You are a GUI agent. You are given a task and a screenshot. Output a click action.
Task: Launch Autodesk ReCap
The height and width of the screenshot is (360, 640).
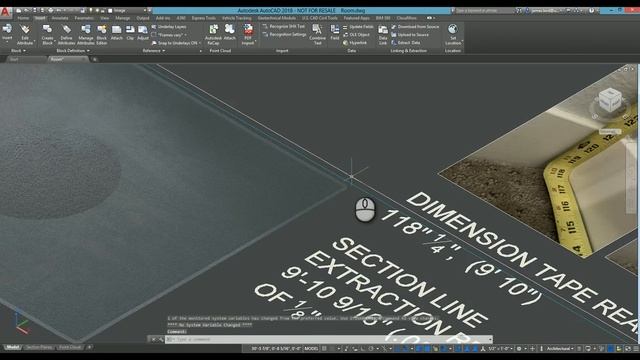pyautogui.click(x=213, y=34)
